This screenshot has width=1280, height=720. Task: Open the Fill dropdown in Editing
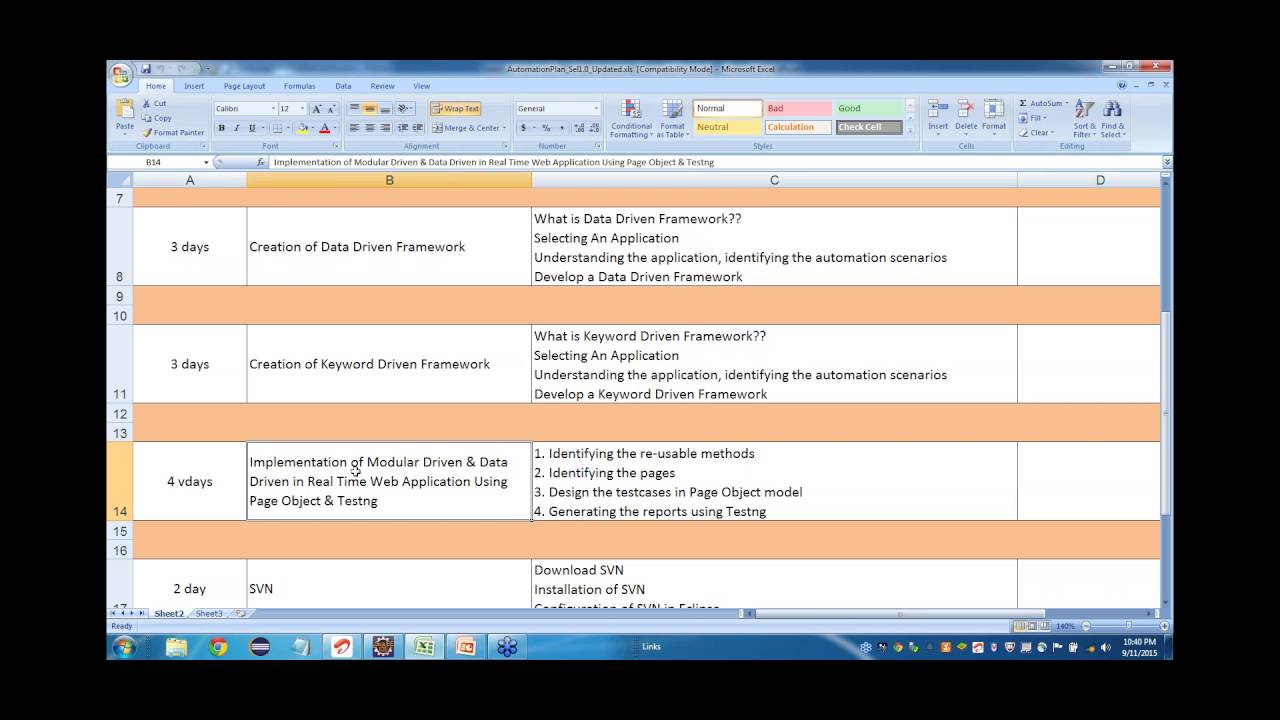click(1035, 118)
